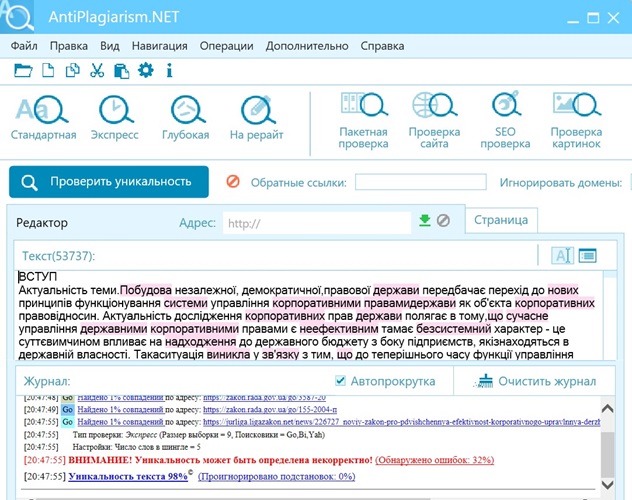Run the Экспресс check

(x=114, y=118)
